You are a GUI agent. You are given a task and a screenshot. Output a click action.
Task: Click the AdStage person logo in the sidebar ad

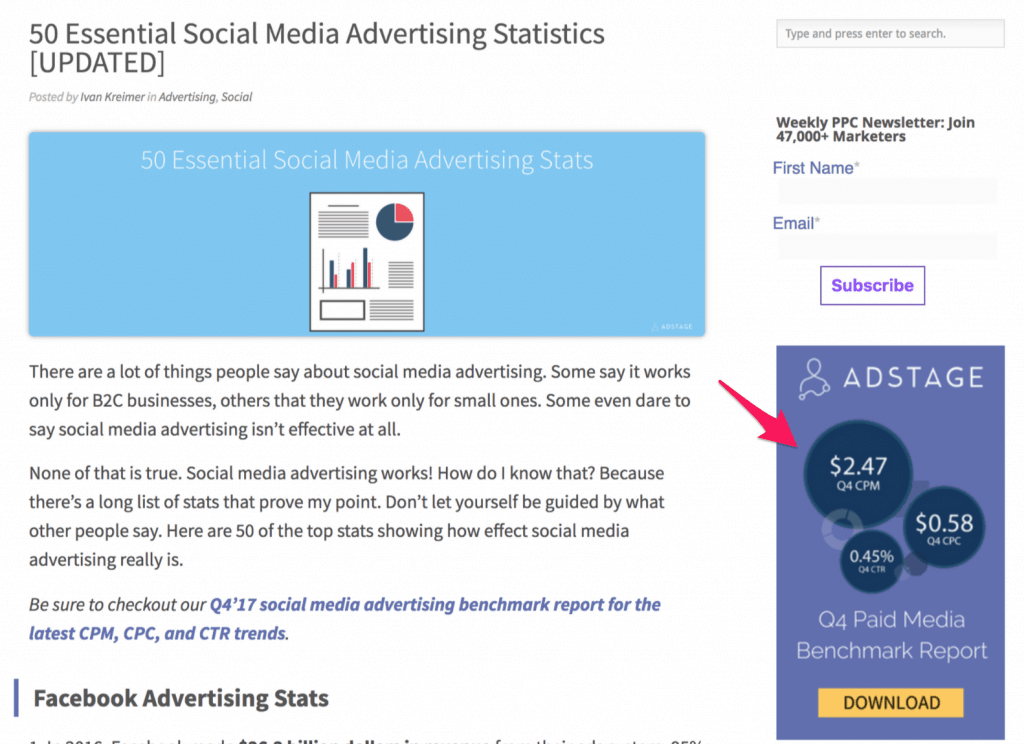tap(812, 378)
